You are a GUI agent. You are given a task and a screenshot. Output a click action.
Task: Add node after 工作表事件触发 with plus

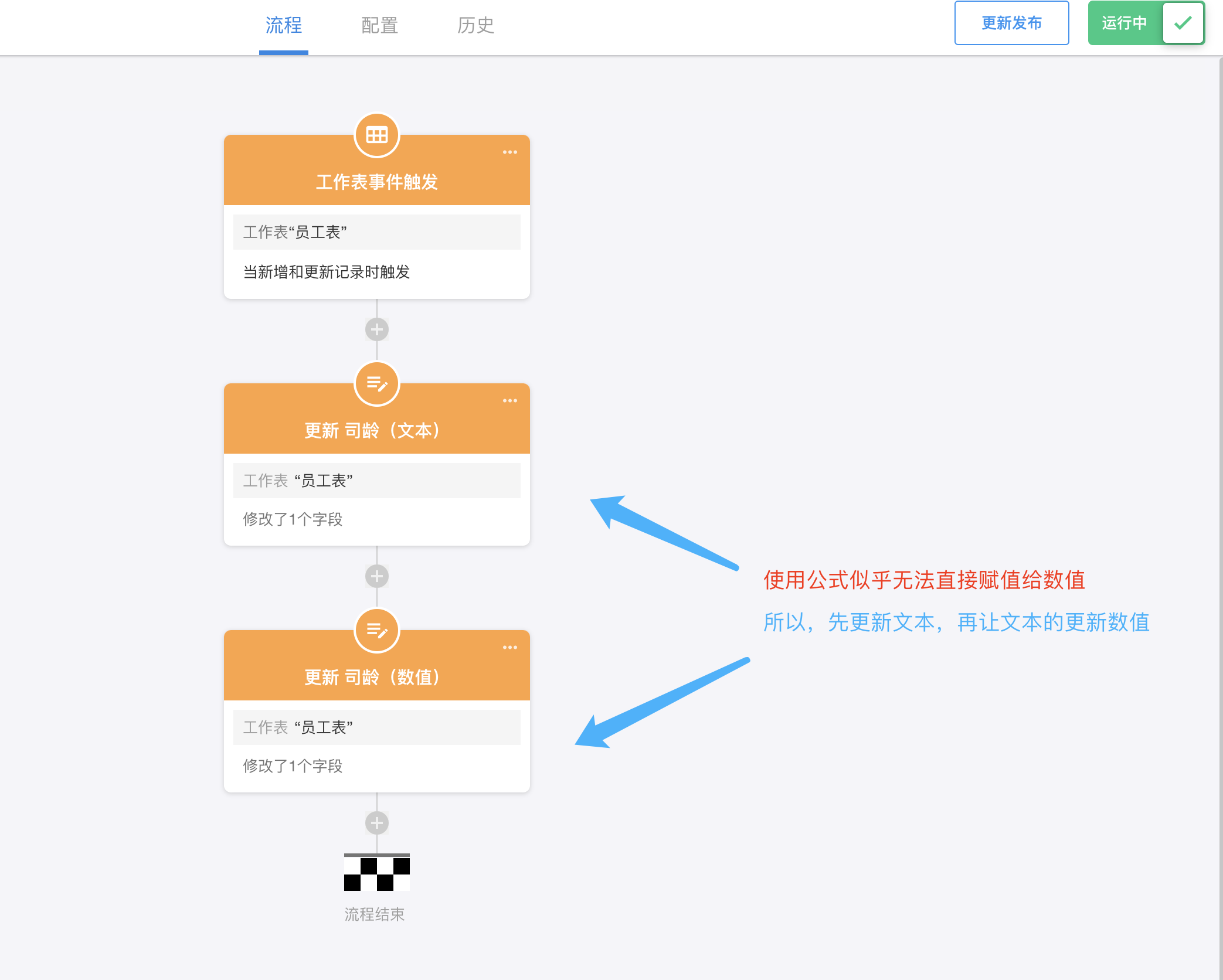click(376, 329)
